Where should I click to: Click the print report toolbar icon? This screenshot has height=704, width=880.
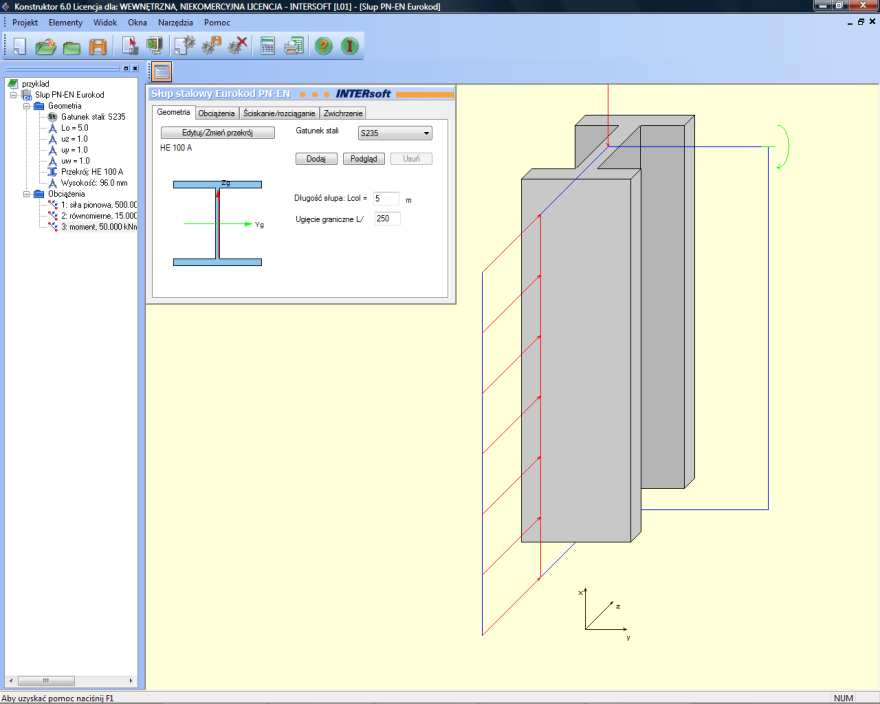tap(294, 46)
